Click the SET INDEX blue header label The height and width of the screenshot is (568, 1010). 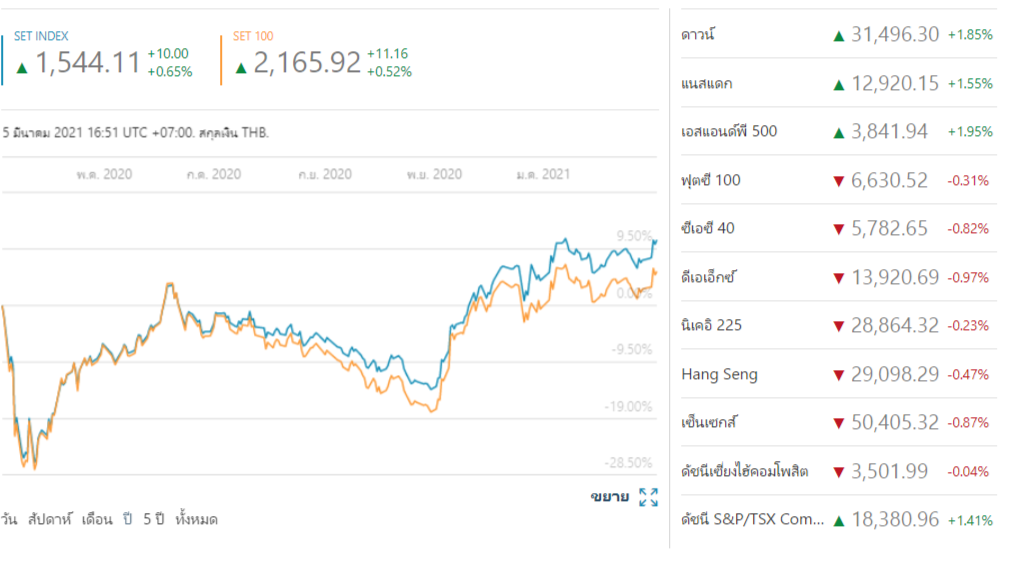tap(42, 36)
